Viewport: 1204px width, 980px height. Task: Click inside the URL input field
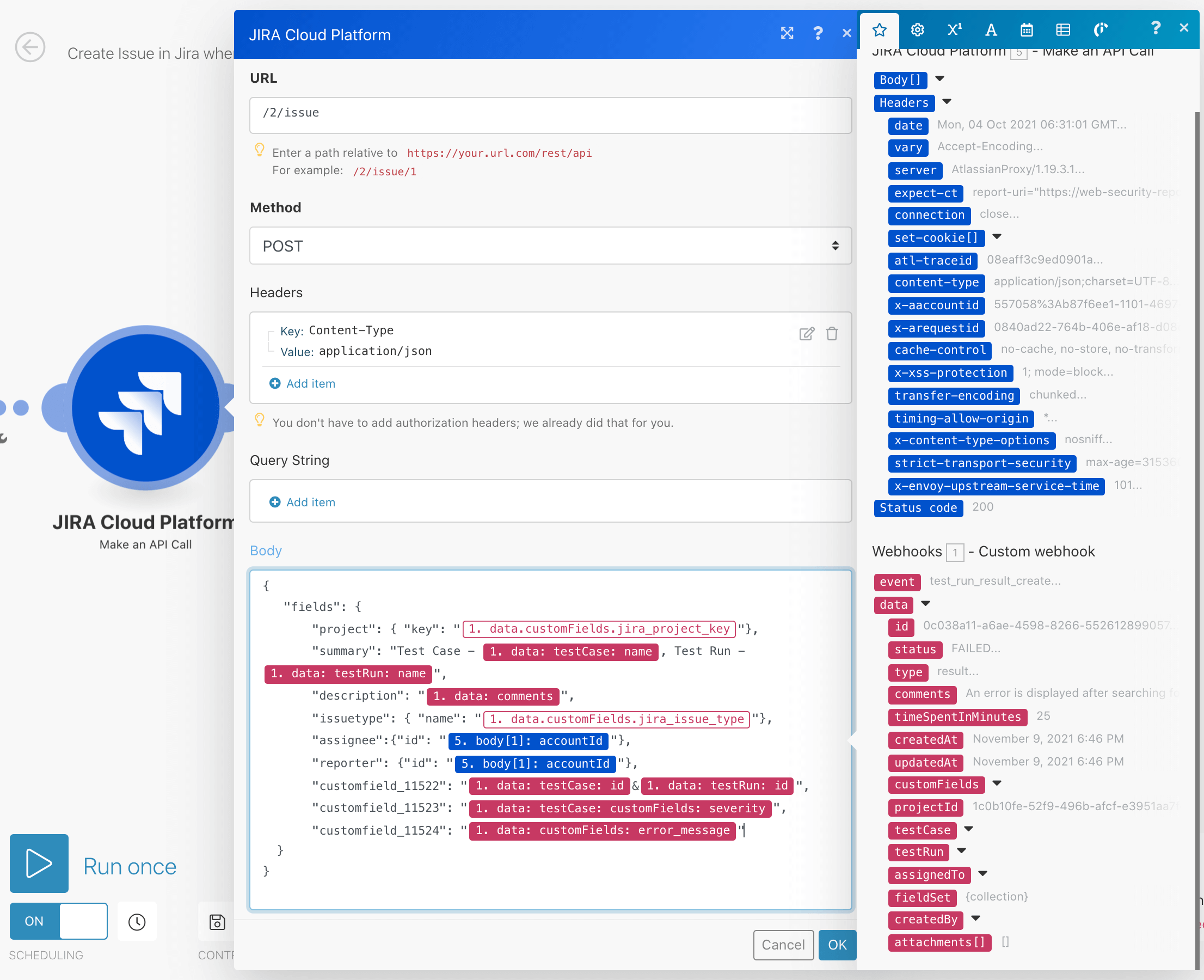pos(550,114)
